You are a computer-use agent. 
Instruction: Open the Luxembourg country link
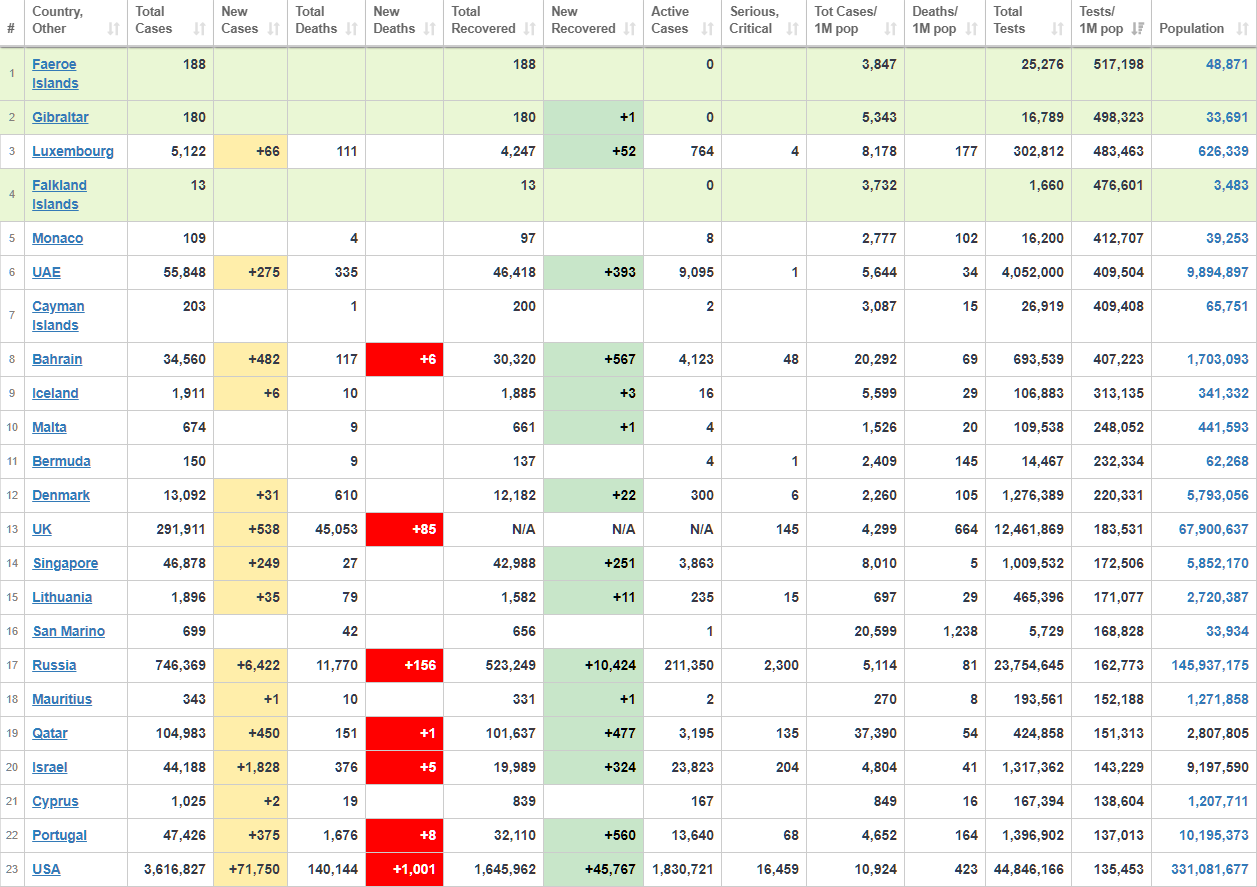[x=73, y=152]
